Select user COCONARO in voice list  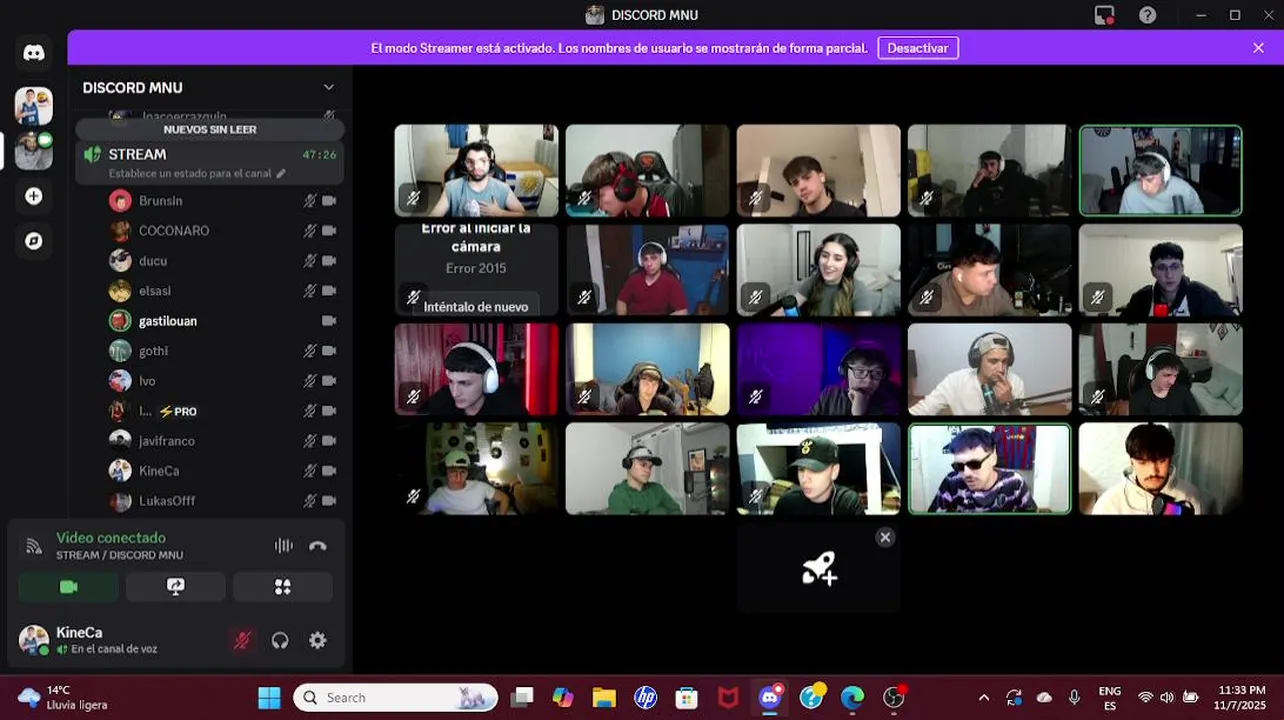(222, 231)
